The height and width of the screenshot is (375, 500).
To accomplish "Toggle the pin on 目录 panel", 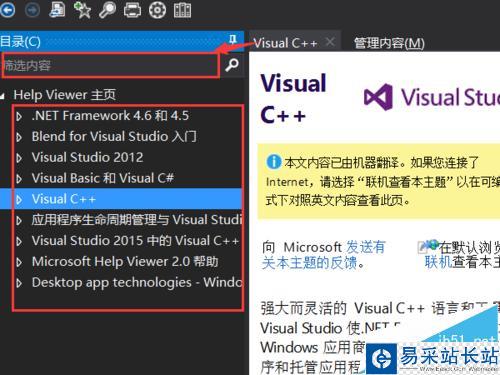I will pos(233,40).
